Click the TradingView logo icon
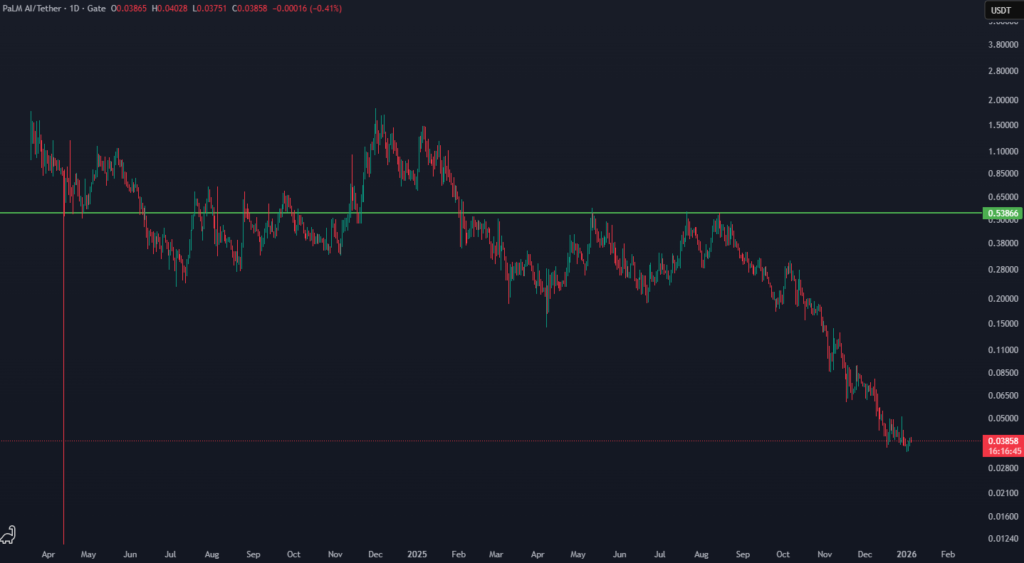The height and width of the screenshot is (563, 1024). (x=10, y=534)
